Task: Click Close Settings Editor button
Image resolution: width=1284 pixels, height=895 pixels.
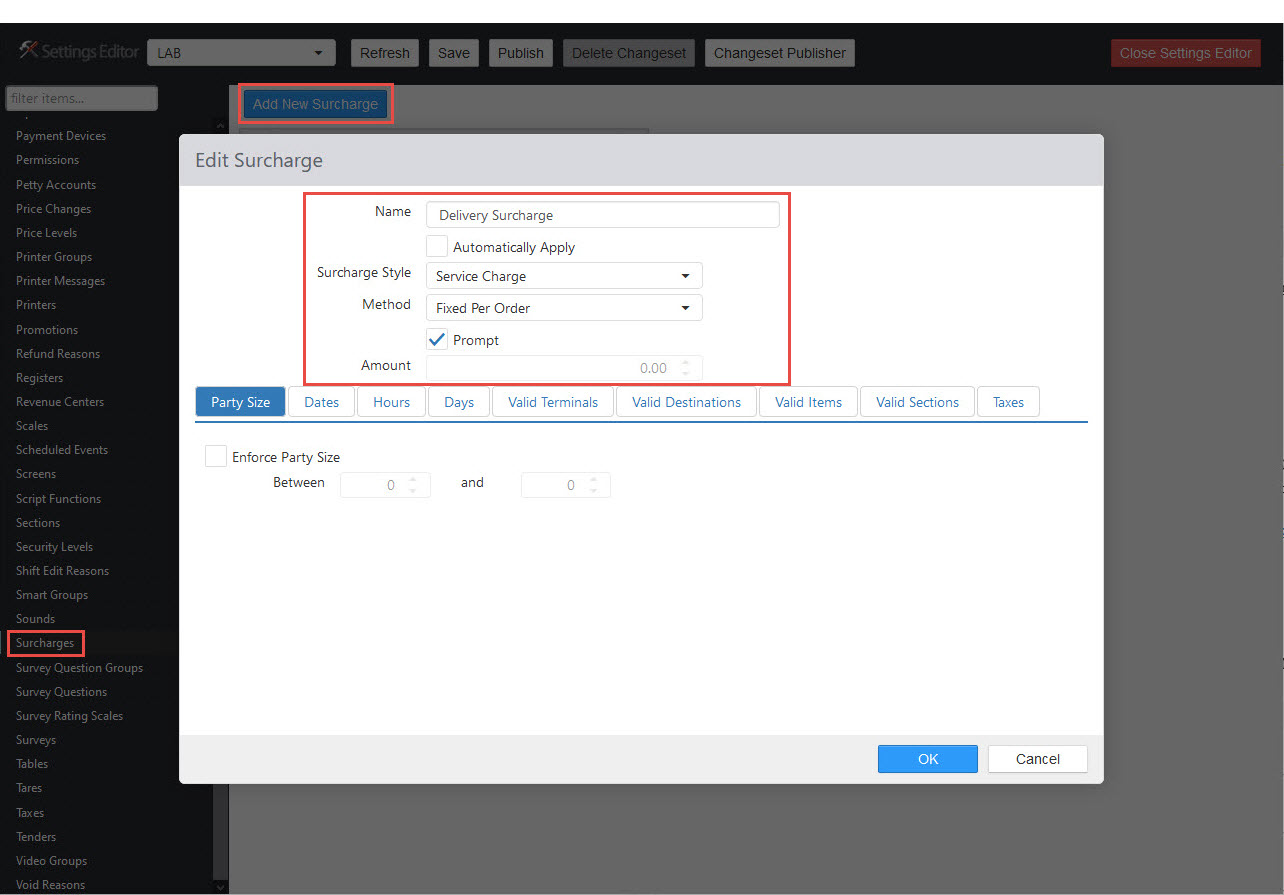Action: point(1185,53)
